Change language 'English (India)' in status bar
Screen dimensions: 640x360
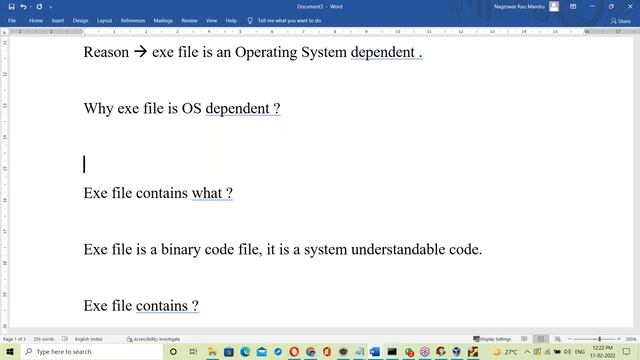click(x=89, y=339)
